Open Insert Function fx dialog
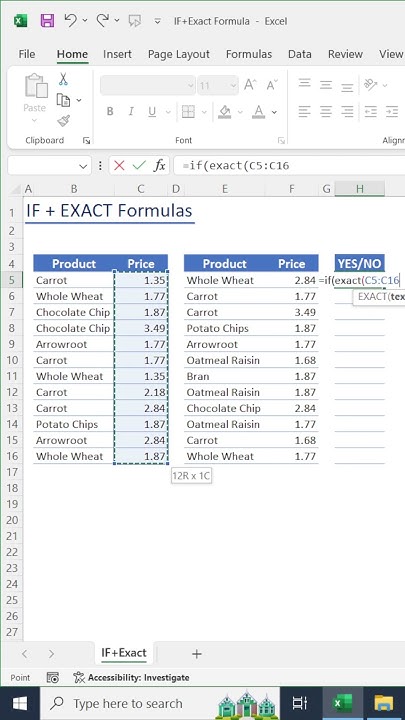 point(159,166)
